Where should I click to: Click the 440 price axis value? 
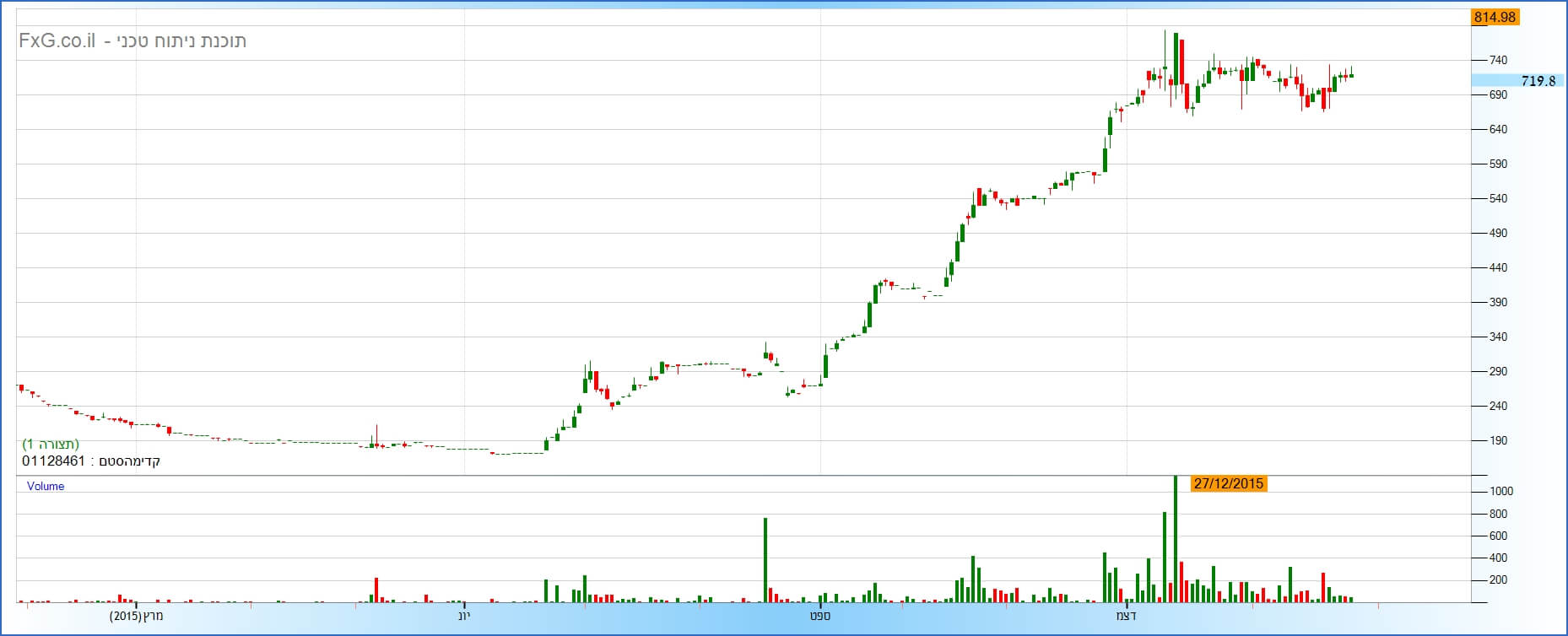(x=1498, y=268)
